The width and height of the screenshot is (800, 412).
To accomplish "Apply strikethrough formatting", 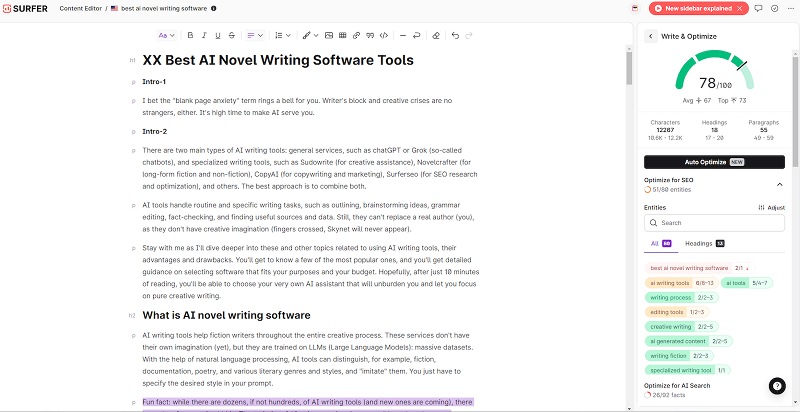I will pyautogui.click(x=232, y=36).
